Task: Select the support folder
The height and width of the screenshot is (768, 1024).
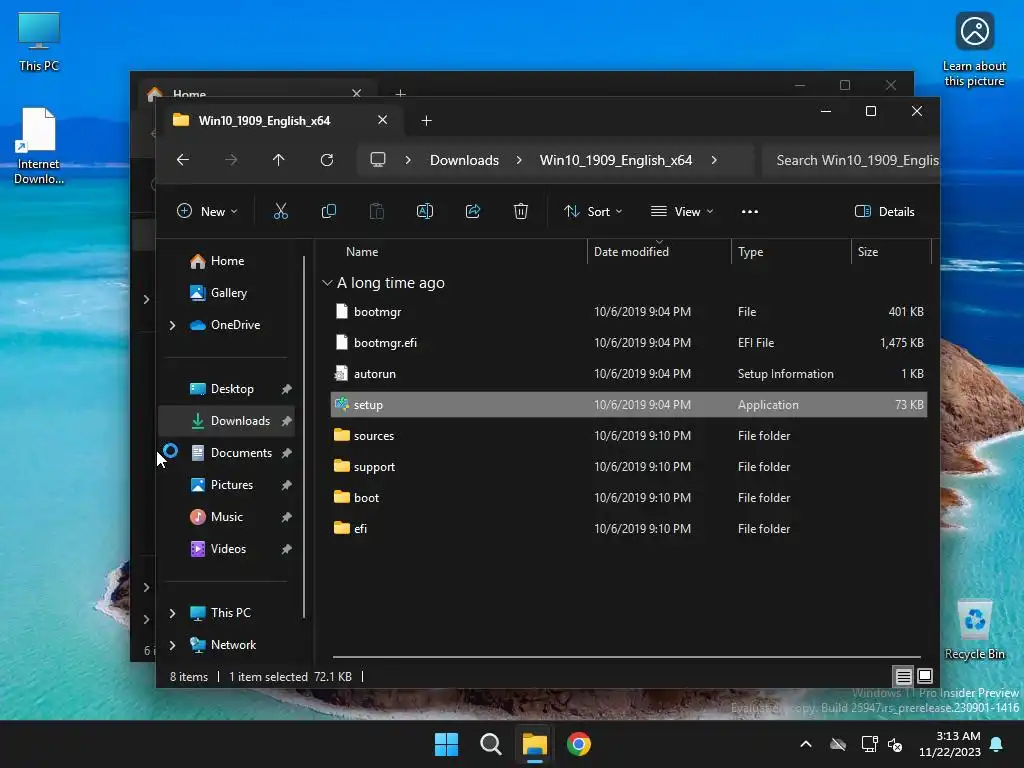Action: 628,466
